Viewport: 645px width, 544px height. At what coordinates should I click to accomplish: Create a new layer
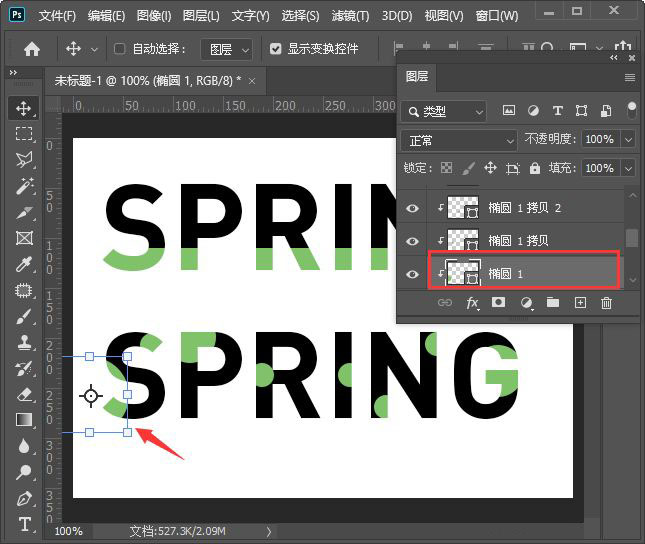pyautogui.click(x=580, y=303)
